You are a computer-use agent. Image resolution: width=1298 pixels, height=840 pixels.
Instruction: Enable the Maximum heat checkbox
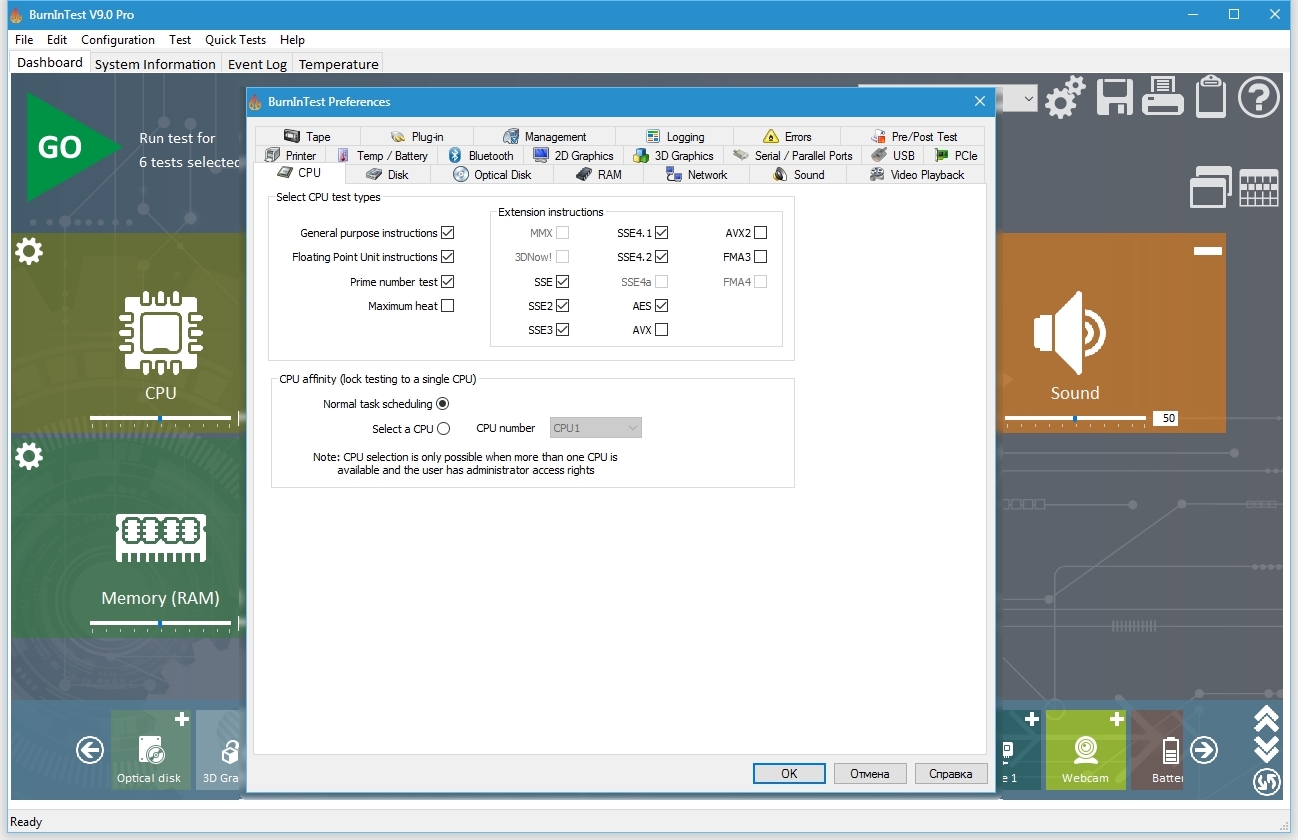tap(447, 306)
